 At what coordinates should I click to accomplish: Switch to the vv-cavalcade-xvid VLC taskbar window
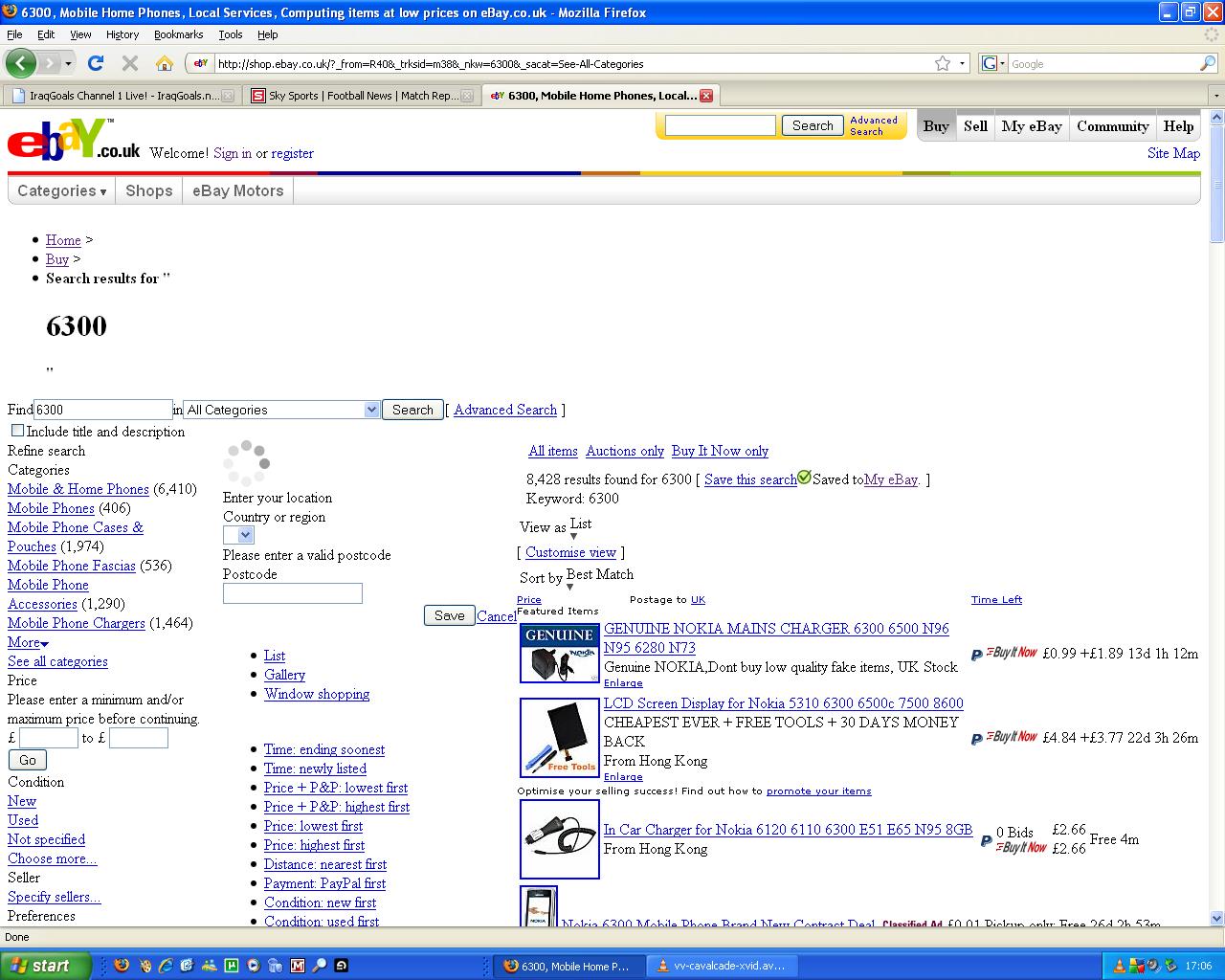[724, 966]
